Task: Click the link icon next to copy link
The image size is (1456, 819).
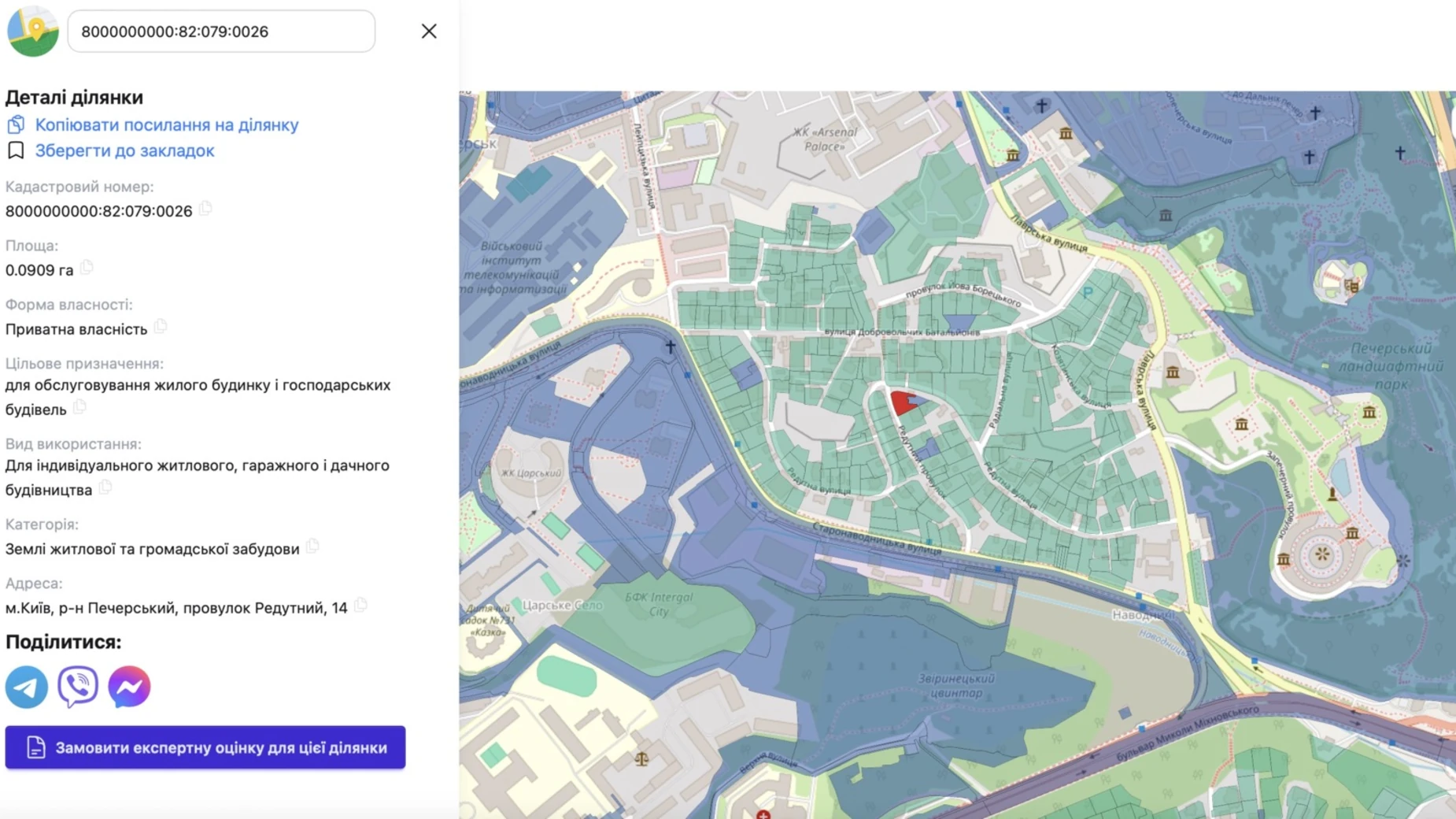Action: (x=16, y=125)
